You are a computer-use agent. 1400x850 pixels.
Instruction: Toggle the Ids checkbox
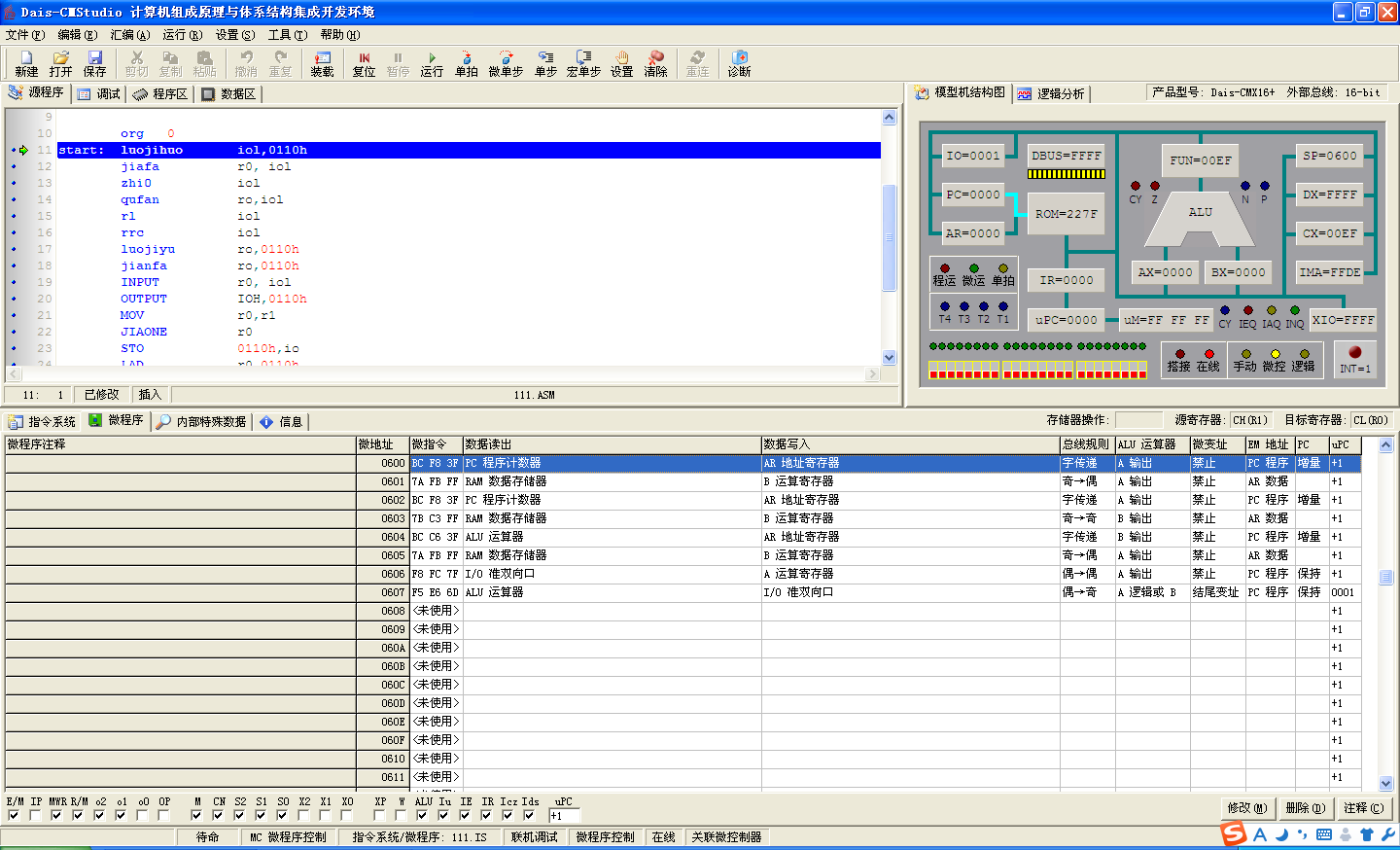pyautogui.click(x=529, y=815)
